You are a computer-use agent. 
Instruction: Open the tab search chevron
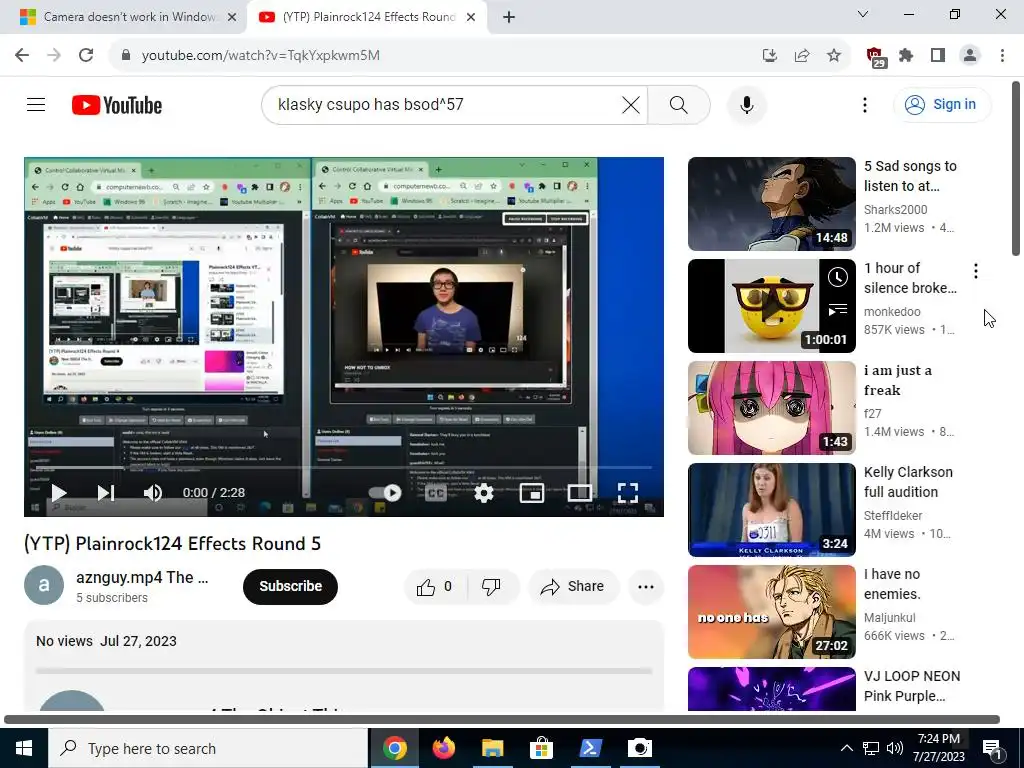(x=863, y=14)
